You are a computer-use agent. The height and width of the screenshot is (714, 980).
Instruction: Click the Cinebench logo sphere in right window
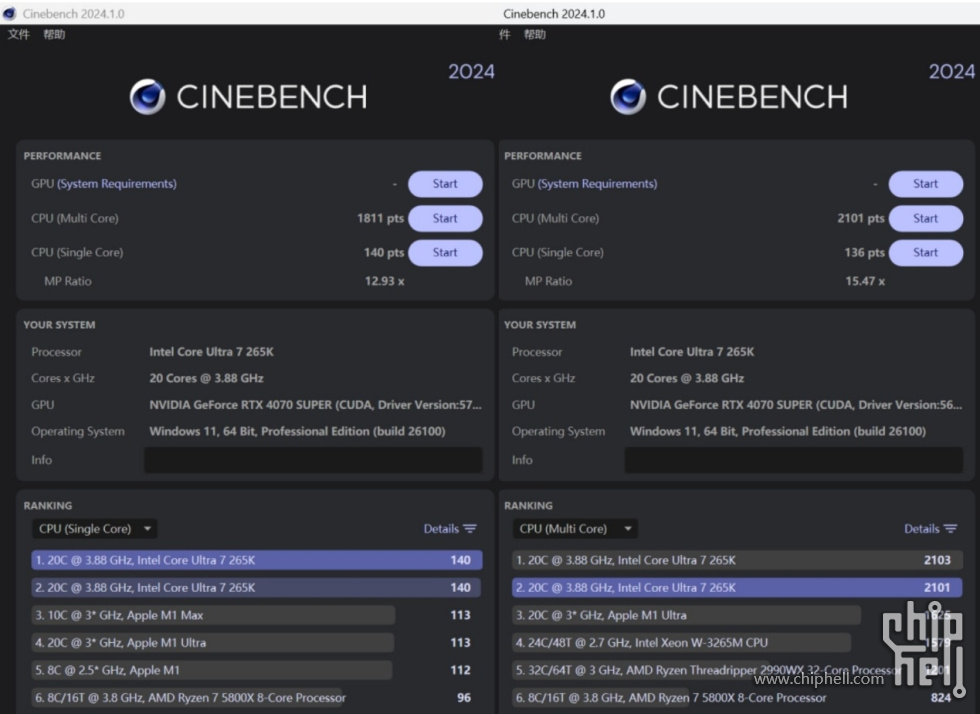(x=628, y=97)
